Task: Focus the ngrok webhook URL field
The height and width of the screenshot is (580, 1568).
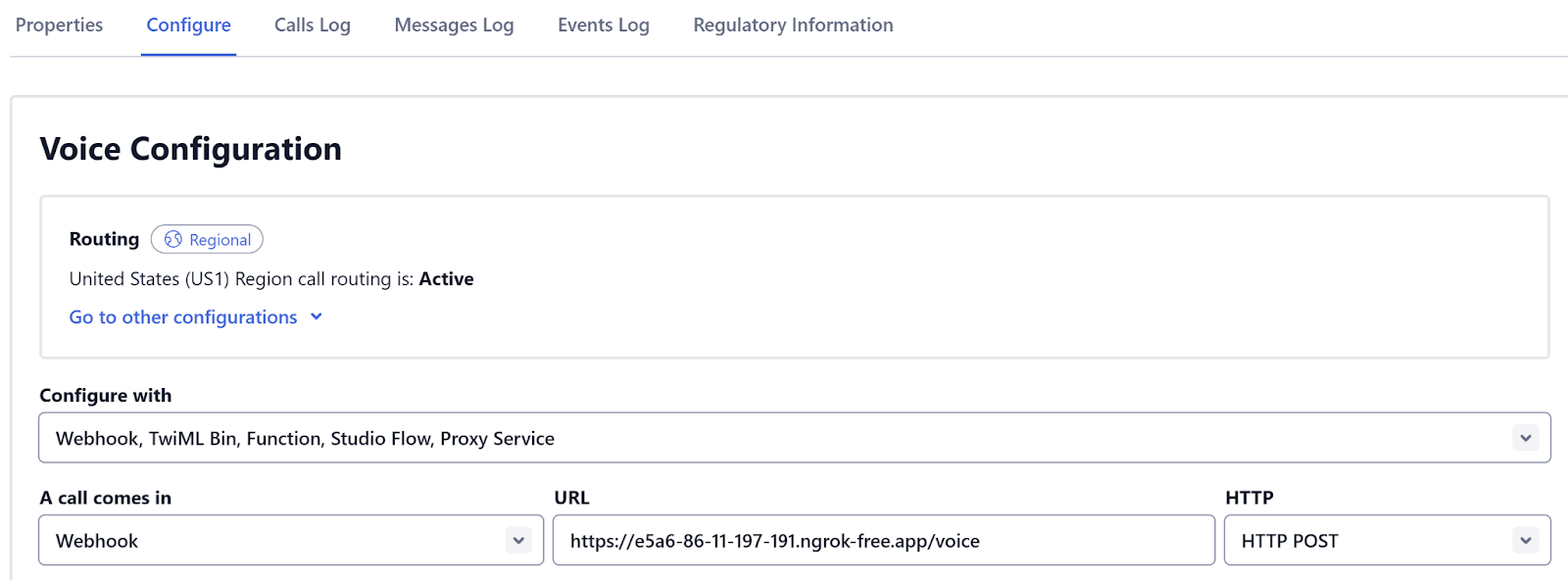Action: [x=882, y=541]
